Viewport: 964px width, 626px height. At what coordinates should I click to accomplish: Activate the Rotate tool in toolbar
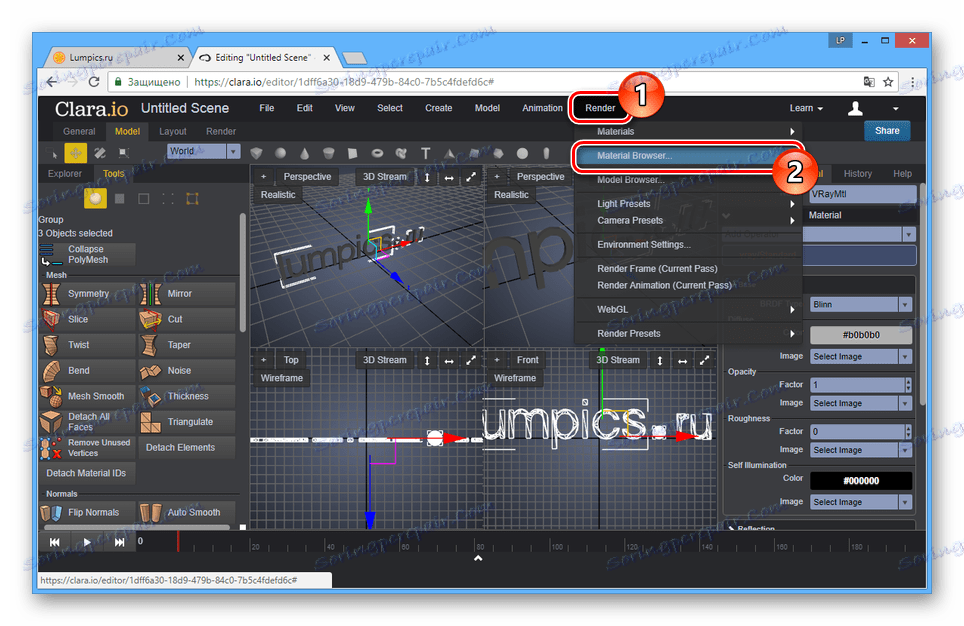(x=100, y=153)
